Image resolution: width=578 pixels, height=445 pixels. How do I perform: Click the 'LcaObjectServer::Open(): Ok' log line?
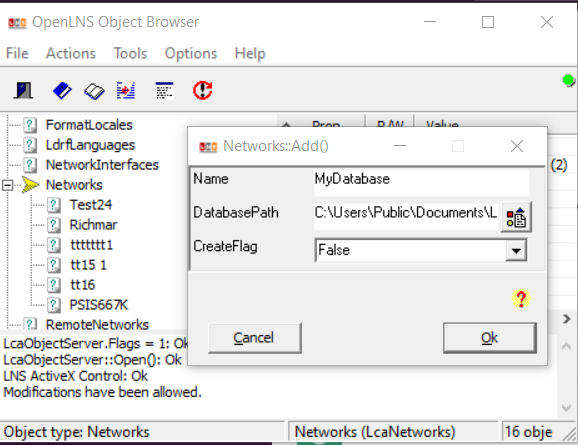(93, 359)
